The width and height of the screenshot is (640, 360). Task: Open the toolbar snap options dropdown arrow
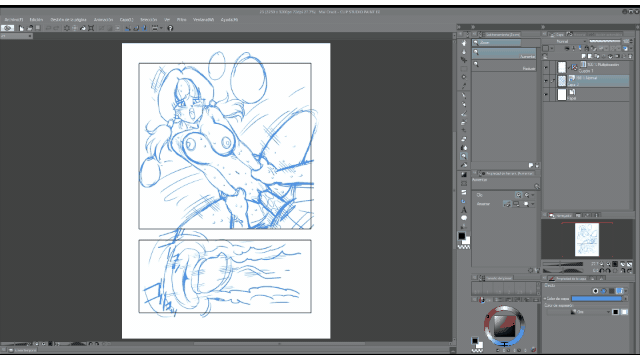(x=161, y=28)
